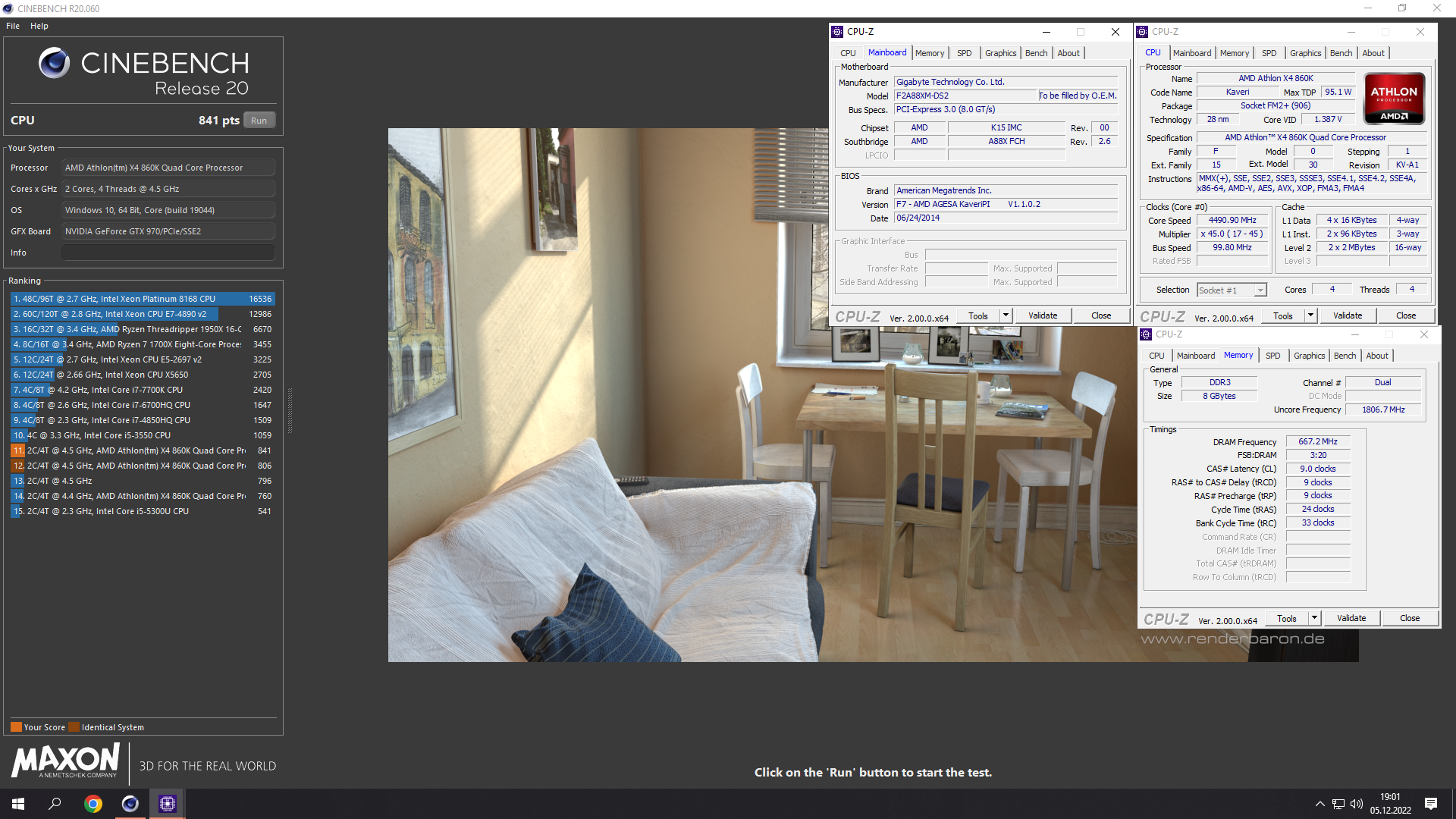Viewport: 1456px width, 819px height.
Task: Open the Socket #1 selection dropdown
Action: pos(1232,290)
